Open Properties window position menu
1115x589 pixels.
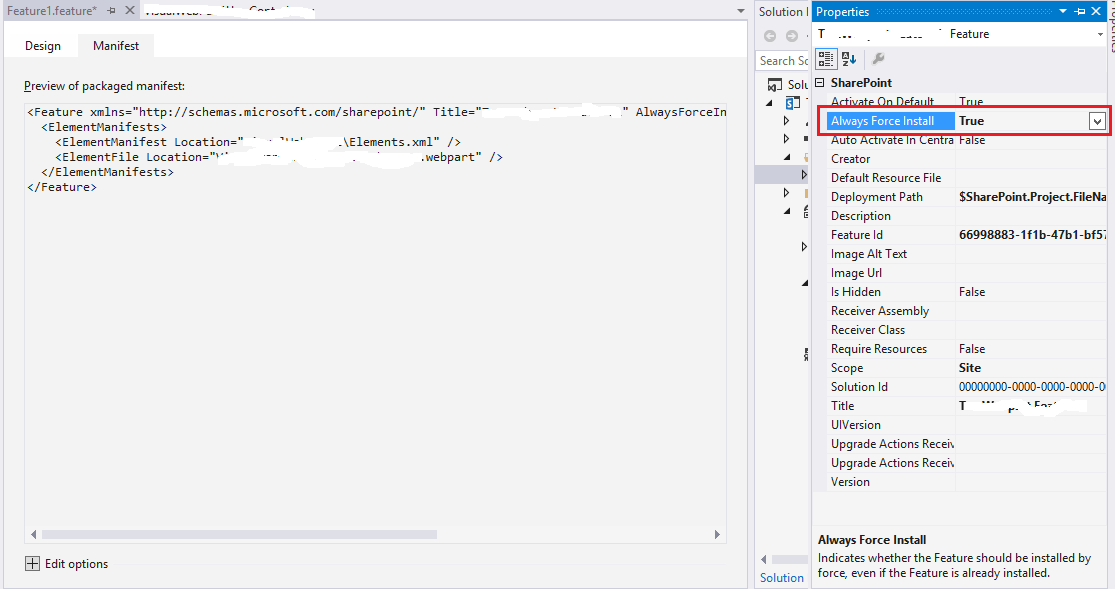[1063, 11]
